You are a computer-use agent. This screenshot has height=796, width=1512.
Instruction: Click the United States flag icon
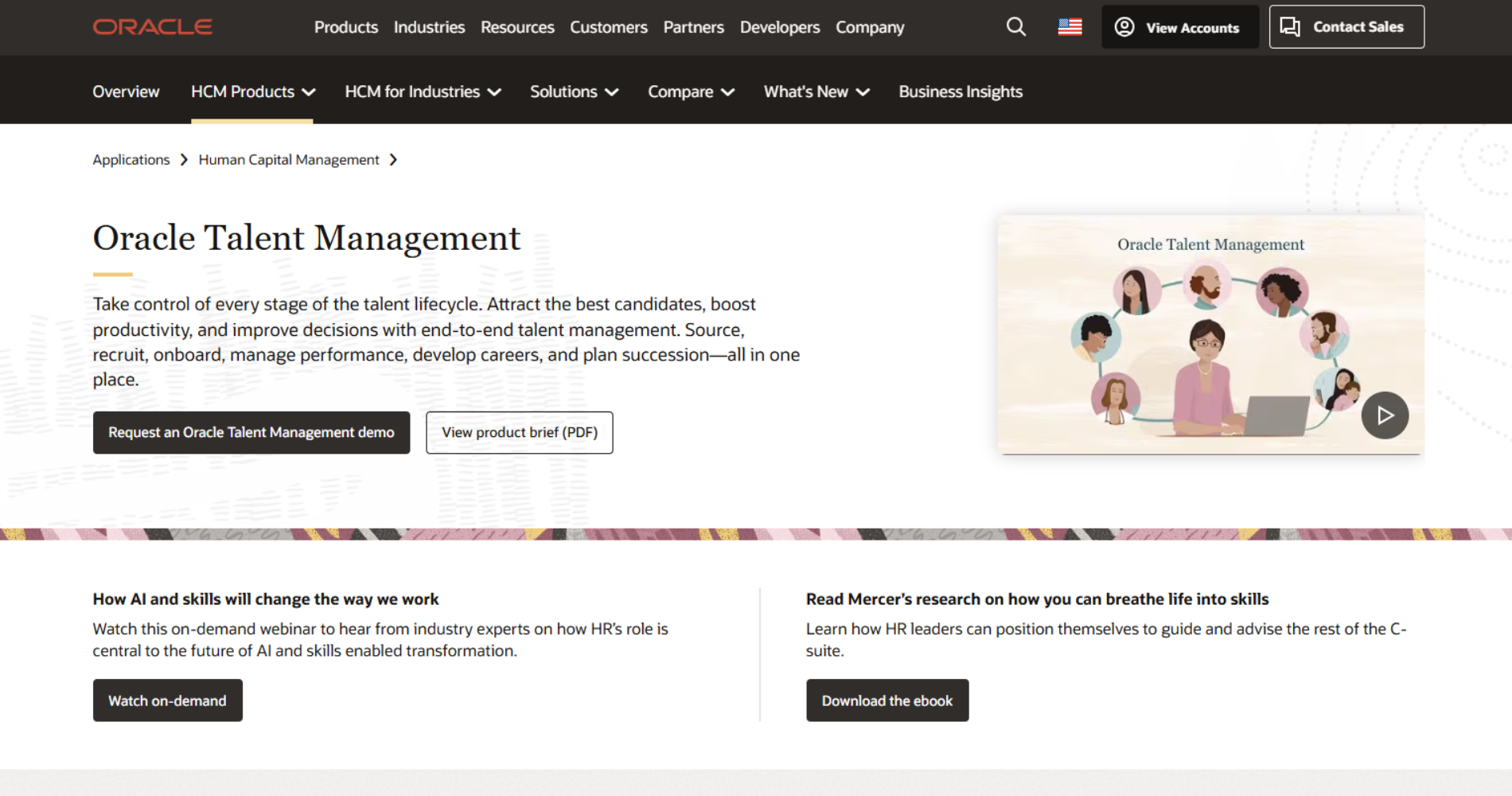(1070, 26)
